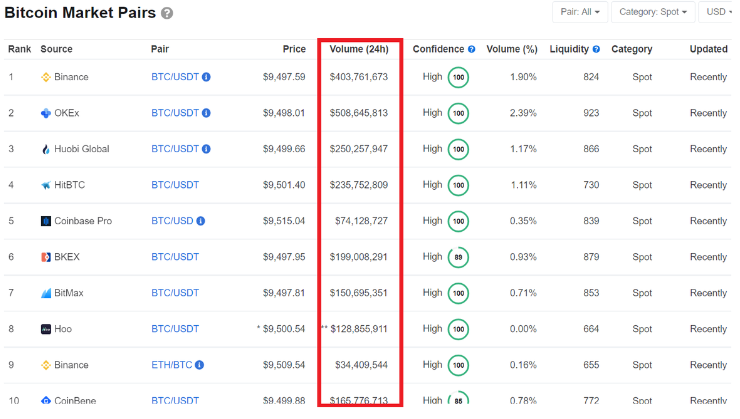
Task: Click the price $9,497.59
Action: point(284,77)
